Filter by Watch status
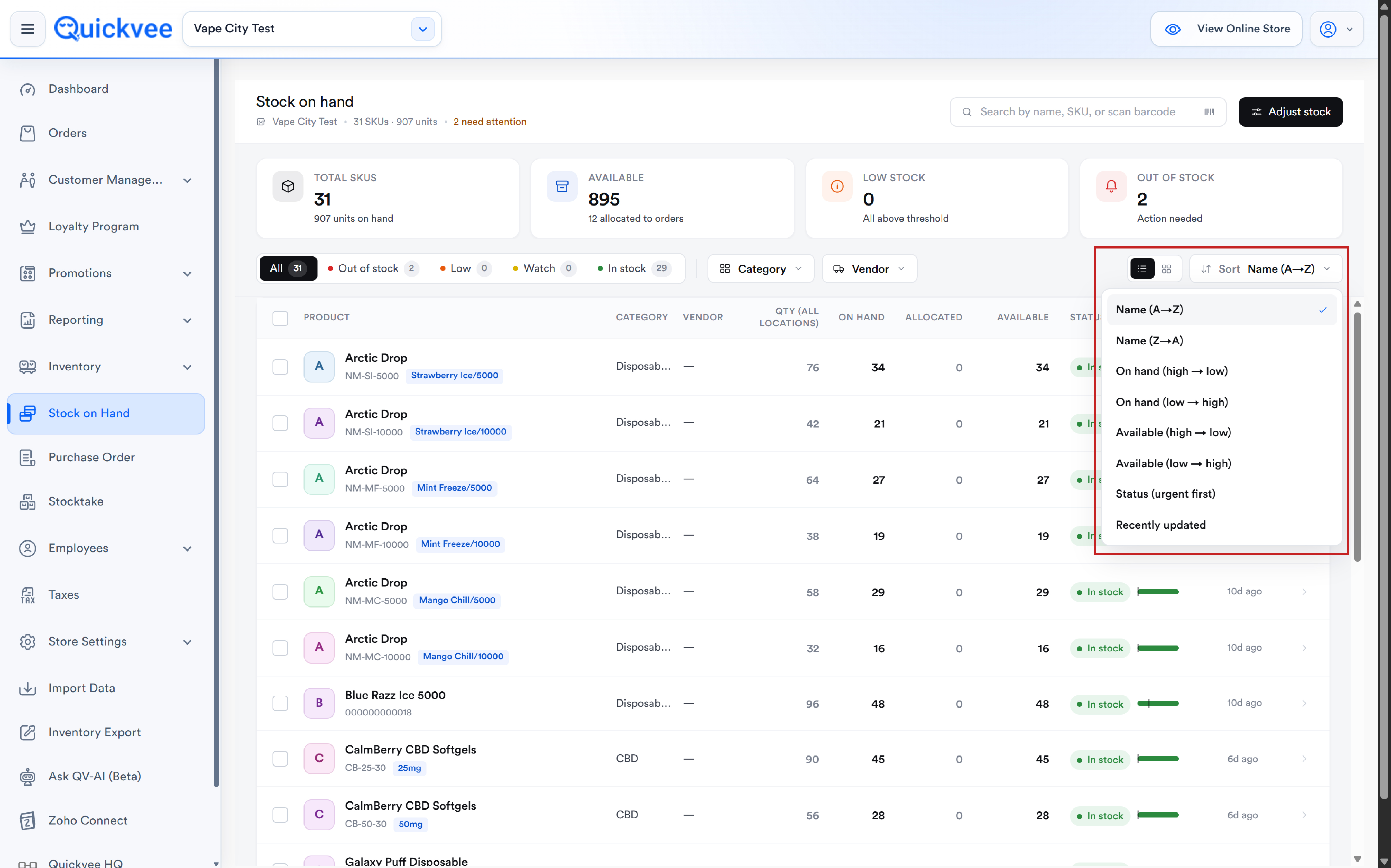This screenshot has width=1391, height=868. pyautogui.click(x=545, y=269)
